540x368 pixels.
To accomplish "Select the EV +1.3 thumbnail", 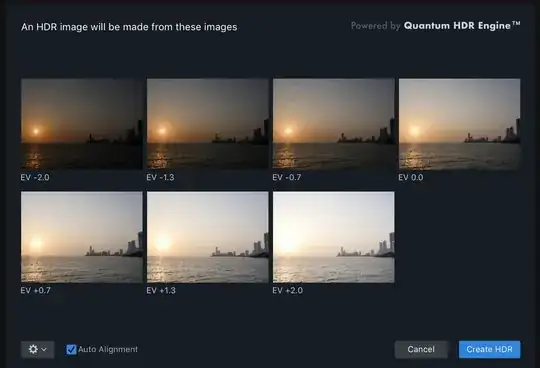I will [x=208, y=237].
